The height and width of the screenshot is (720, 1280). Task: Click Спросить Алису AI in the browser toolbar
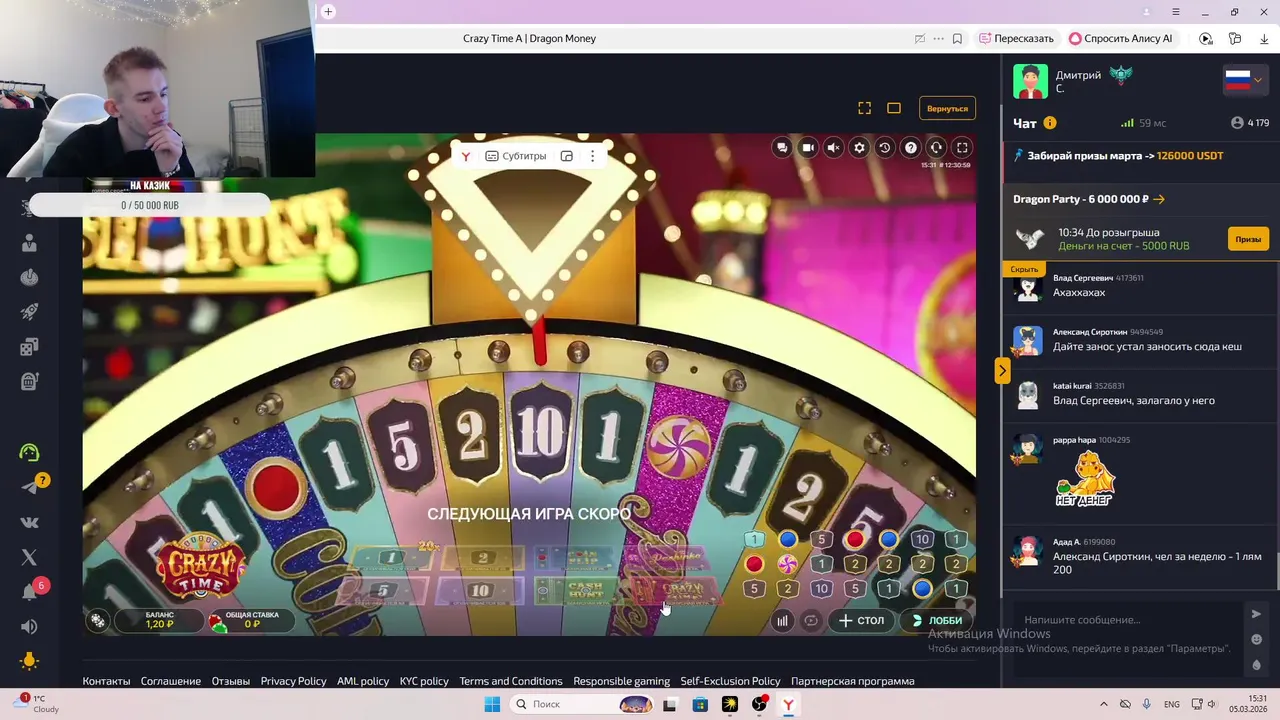pos(1121,38)
